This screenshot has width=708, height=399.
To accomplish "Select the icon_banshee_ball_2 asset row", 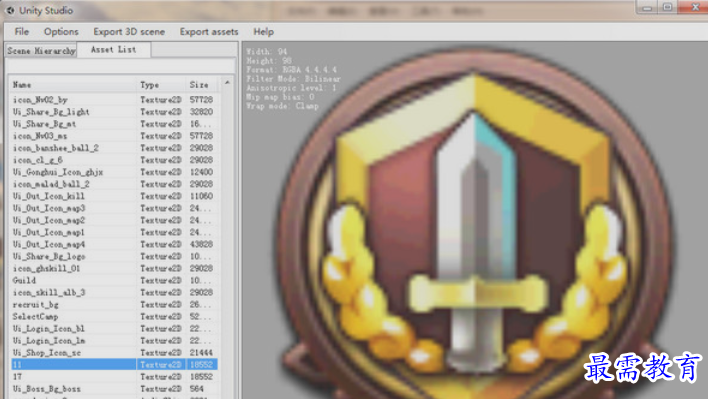I will pyautogui.click(x=114, y=148).
